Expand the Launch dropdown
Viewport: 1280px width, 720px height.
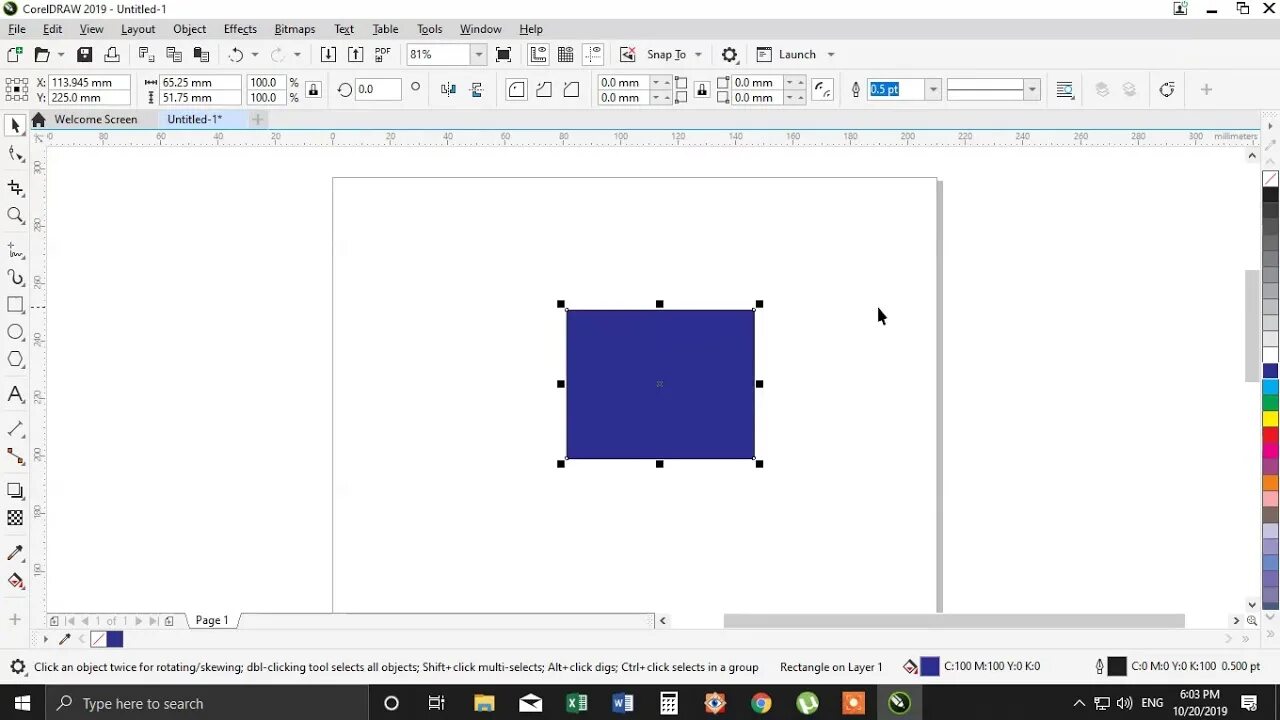click(x=831, y=55)
